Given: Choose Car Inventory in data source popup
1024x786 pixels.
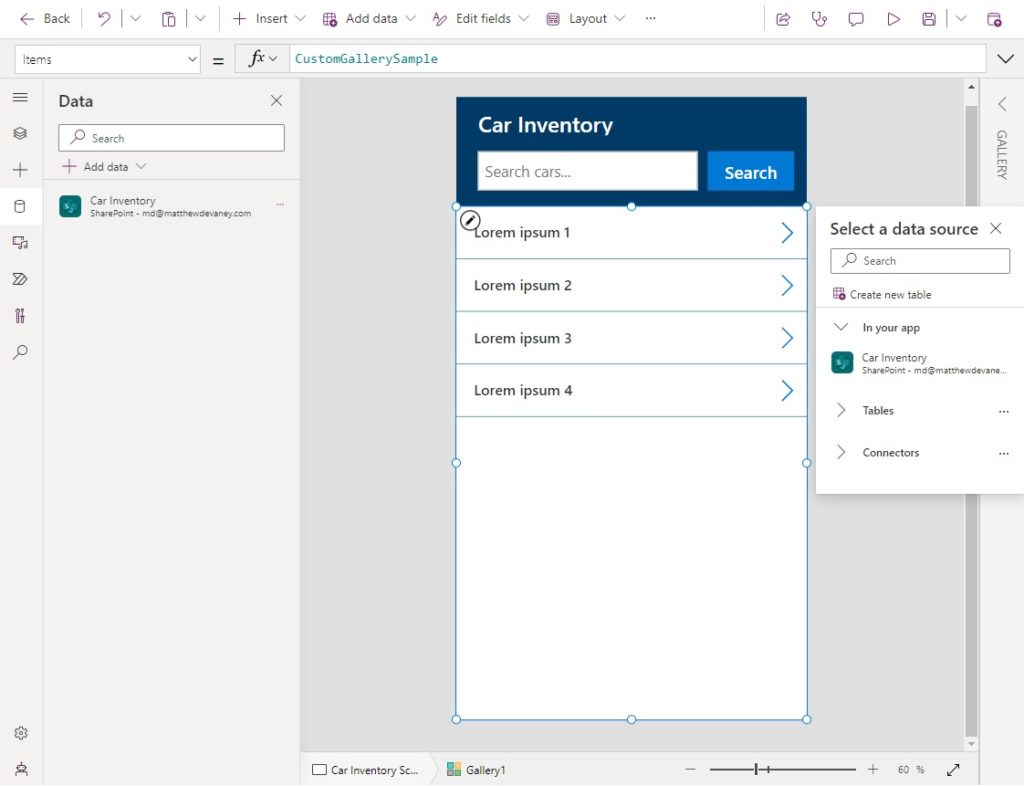Looking at the screenshot, I should (x=920, y=363).
